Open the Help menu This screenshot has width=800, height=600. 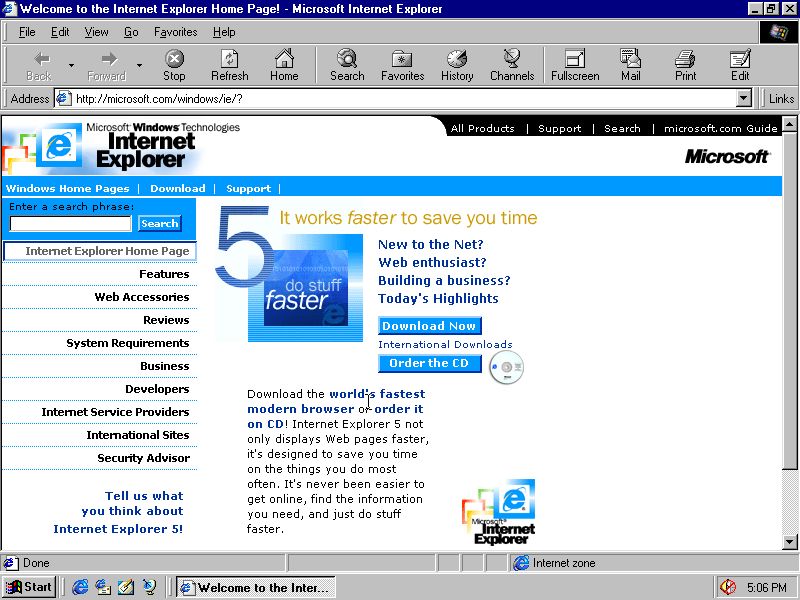tap(224, 32)
